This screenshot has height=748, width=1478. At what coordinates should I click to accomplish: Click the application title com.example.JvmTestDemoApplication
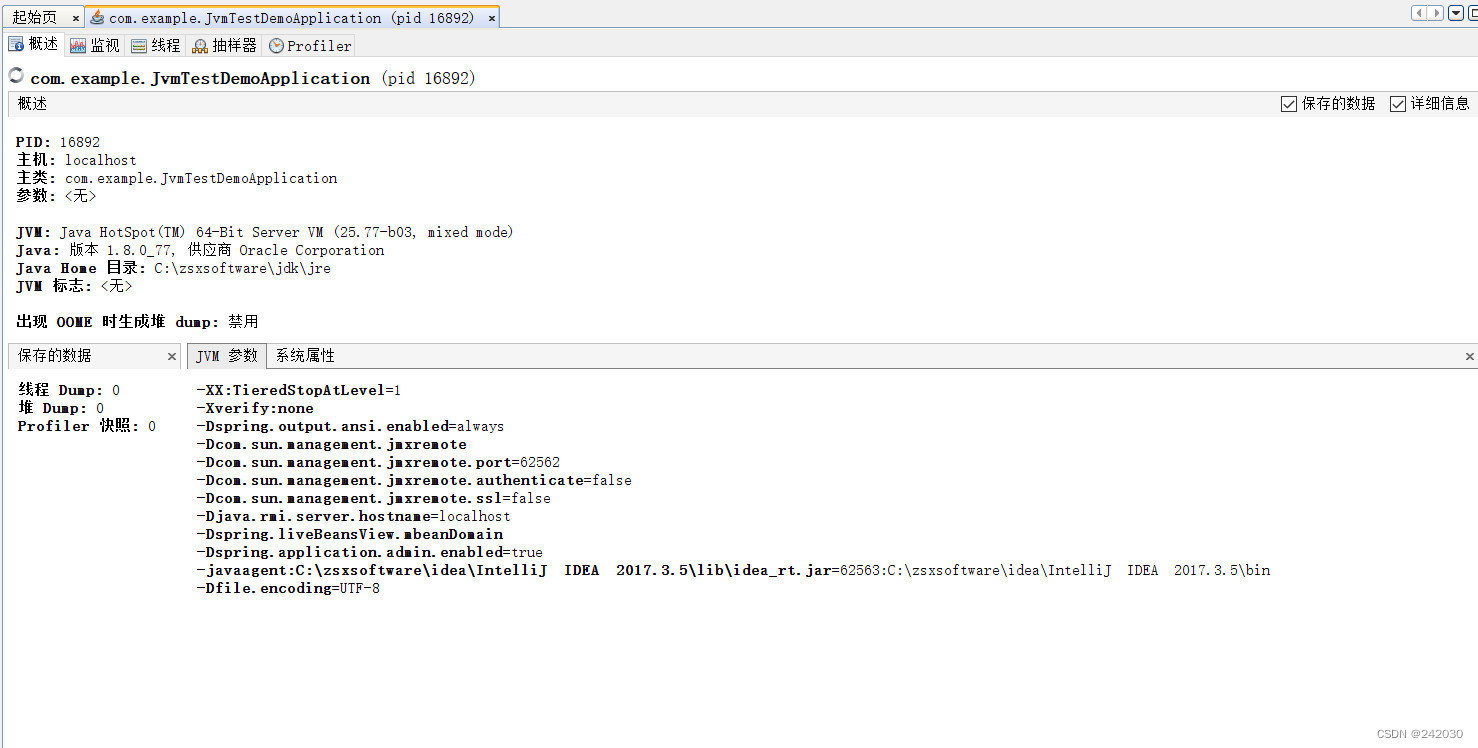[x=200, y=78]
